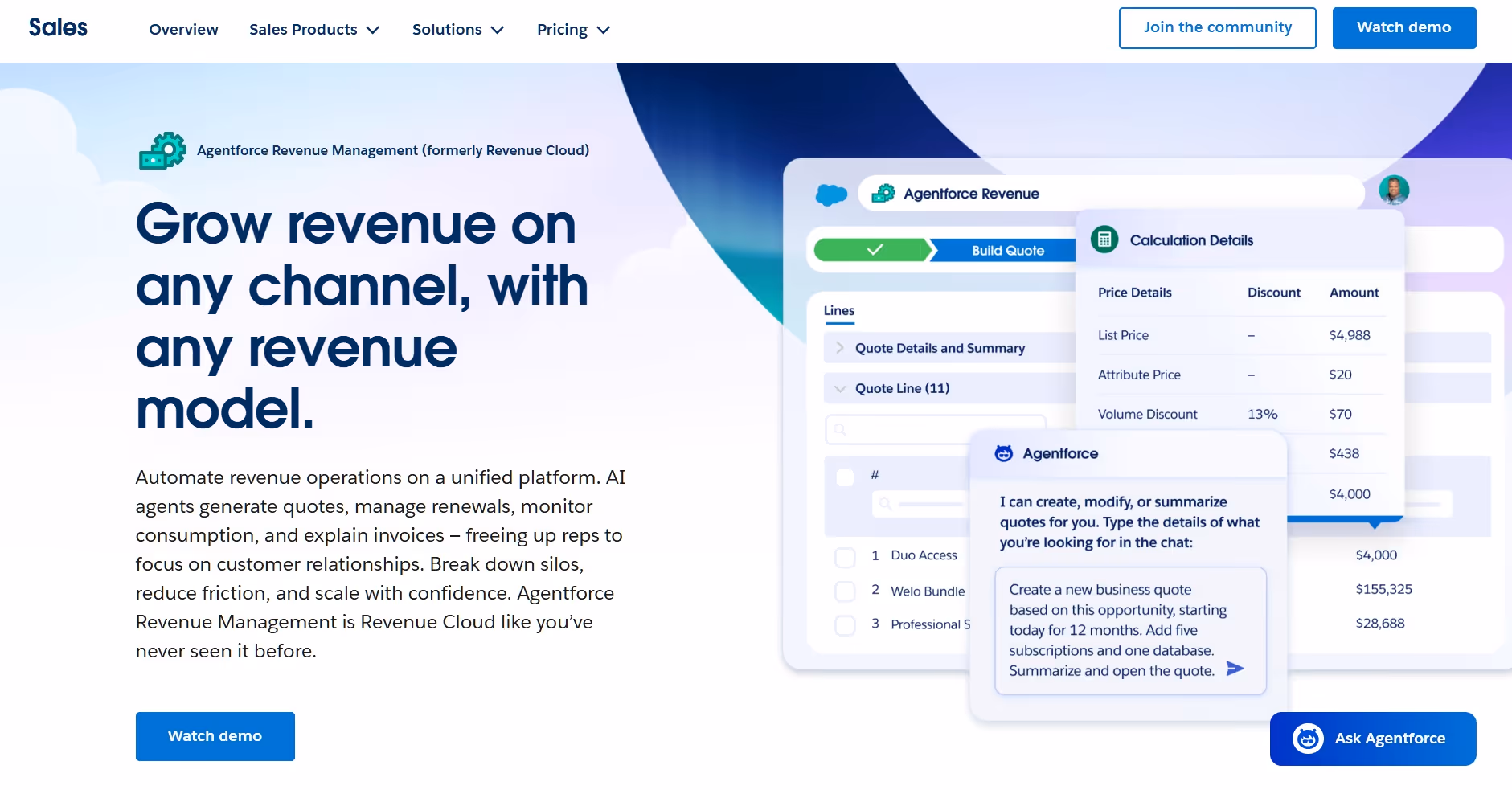1512x790 pixels.
Task: Expand the Sales Products chevron
Action: pos(373,30)
